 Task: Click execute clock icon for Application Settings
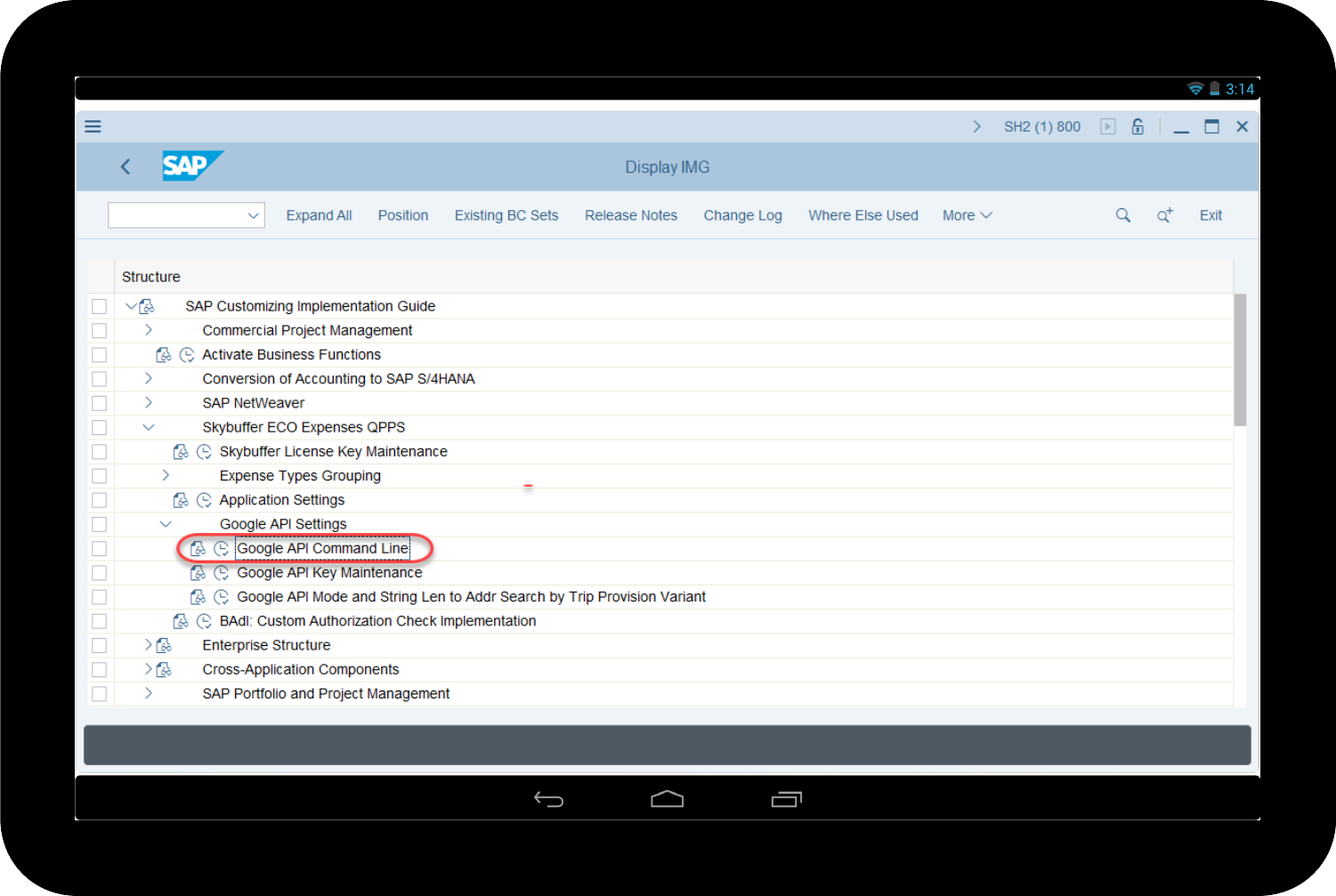204,500
